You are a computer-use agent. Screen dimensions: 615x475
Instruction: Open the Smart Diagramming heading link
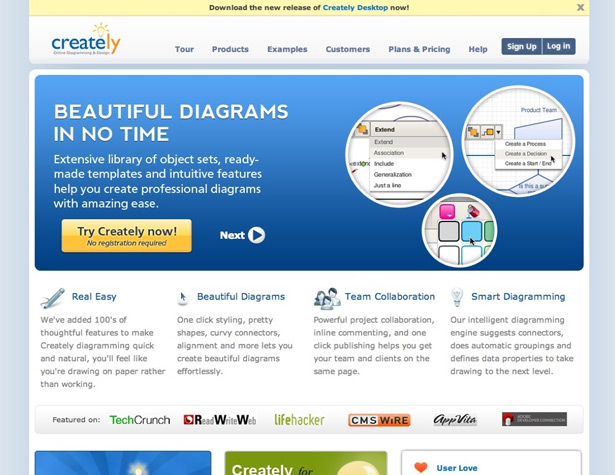[x=518, y=297]
